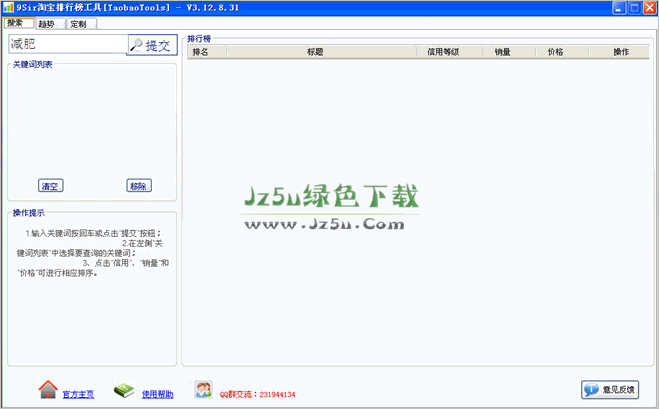
Task: Open 意见反馈 feedback button
Action: 610,390
